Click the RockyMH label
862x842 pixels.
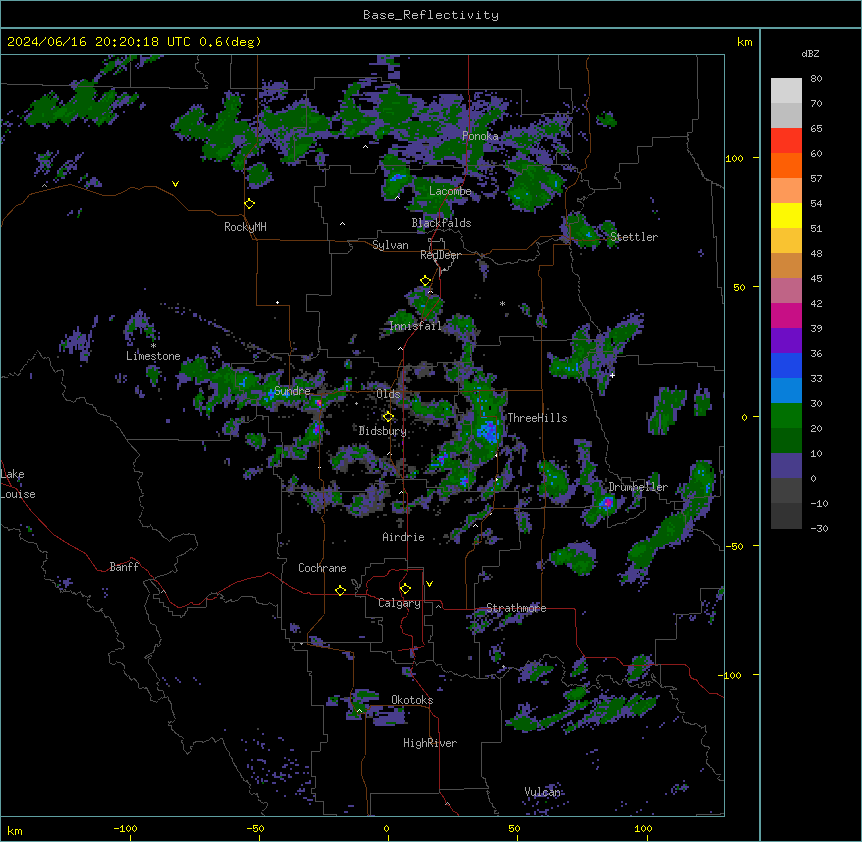point(245,227)
